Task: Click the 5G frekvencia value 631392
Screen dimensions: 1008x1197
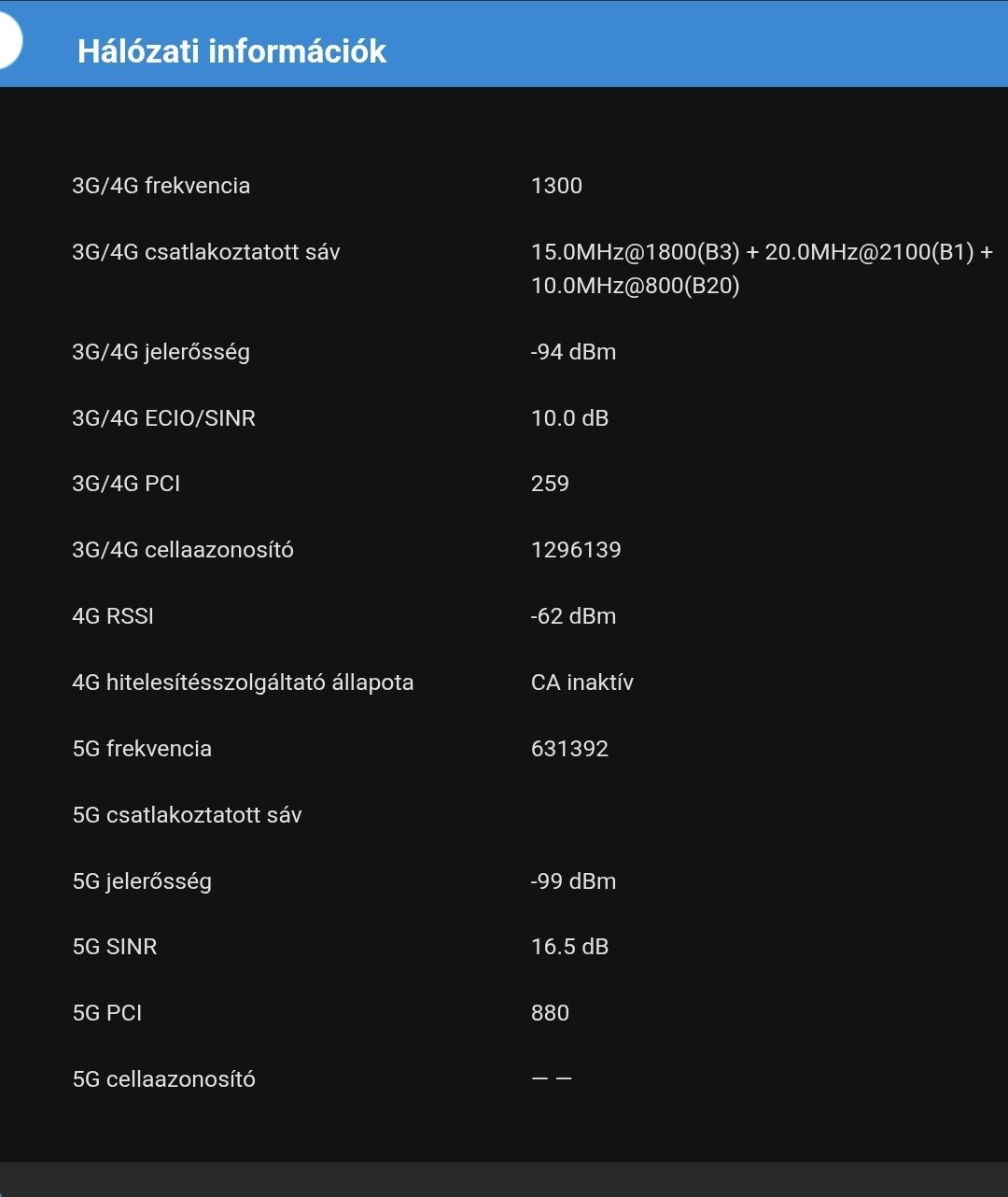Action: 569,749
